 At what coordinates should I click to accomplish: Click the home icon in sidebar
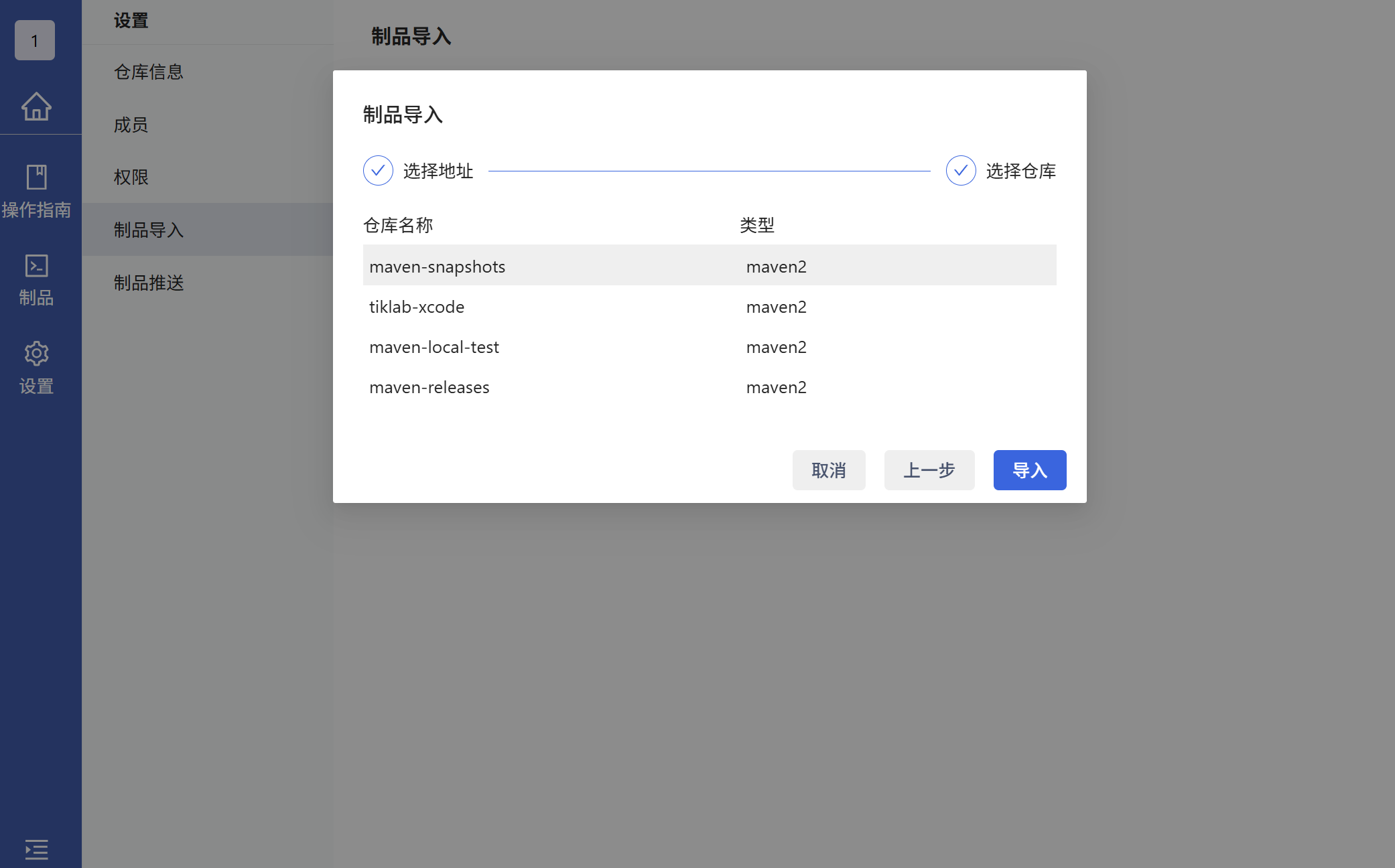[36, 106]
